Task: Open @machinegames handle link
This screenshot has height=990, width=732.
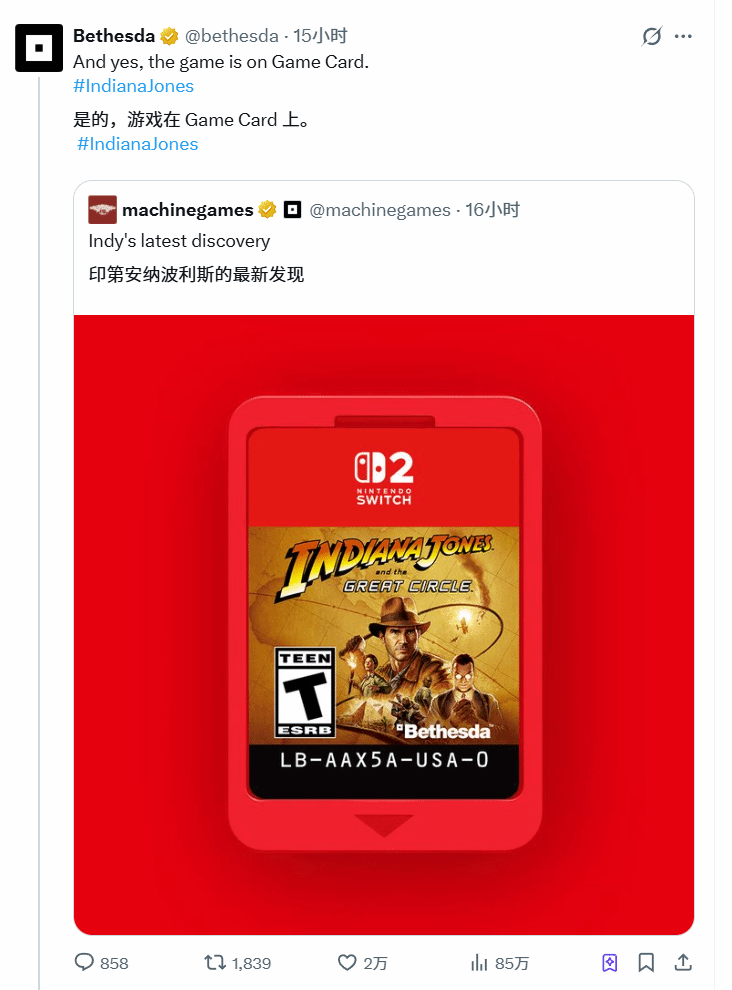Action: click(x=380, y=210)
